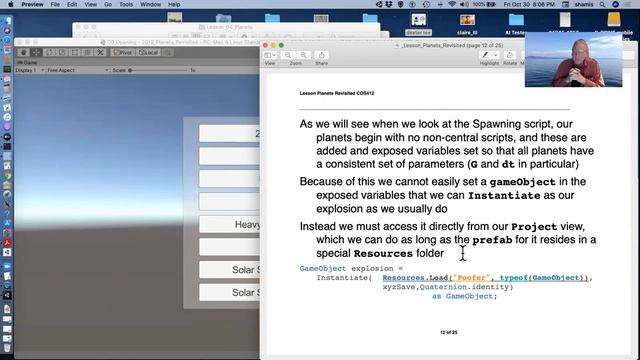Open the Free Aspect dropdown in Unity

pyautogui.click(x=77, y=70)
